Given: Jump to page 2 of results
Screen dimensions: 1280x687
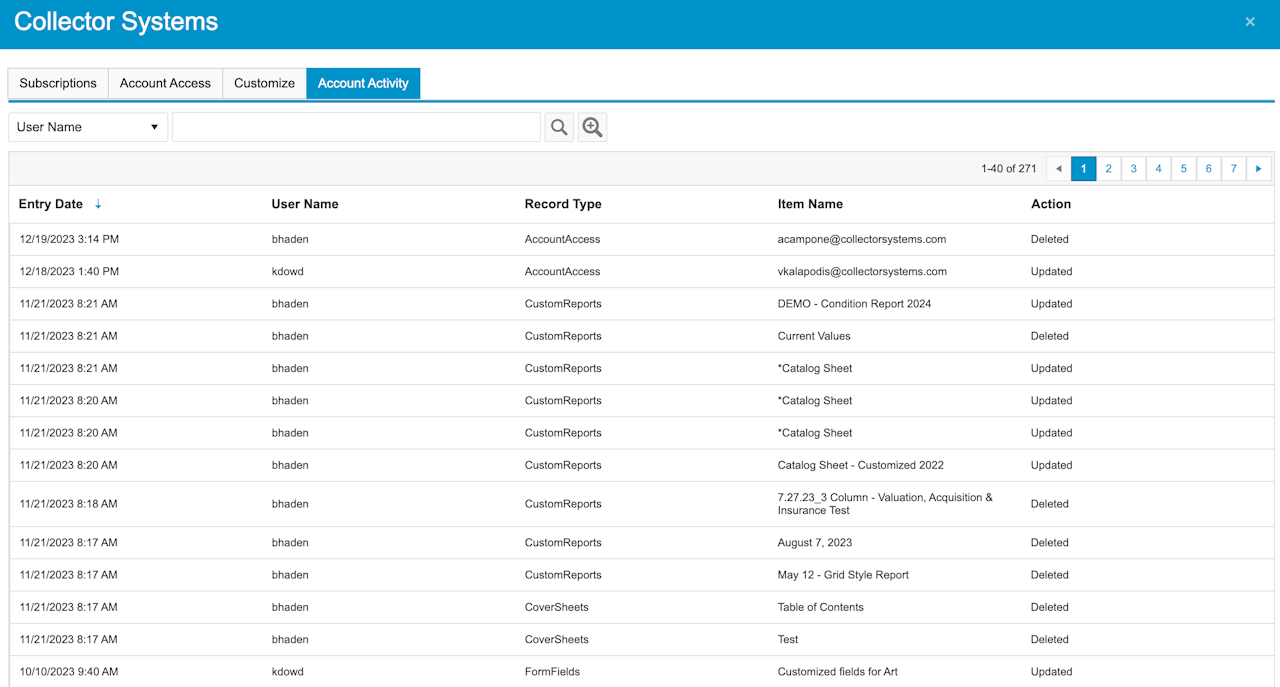Looking at the screenshot, I should 1108,169.
